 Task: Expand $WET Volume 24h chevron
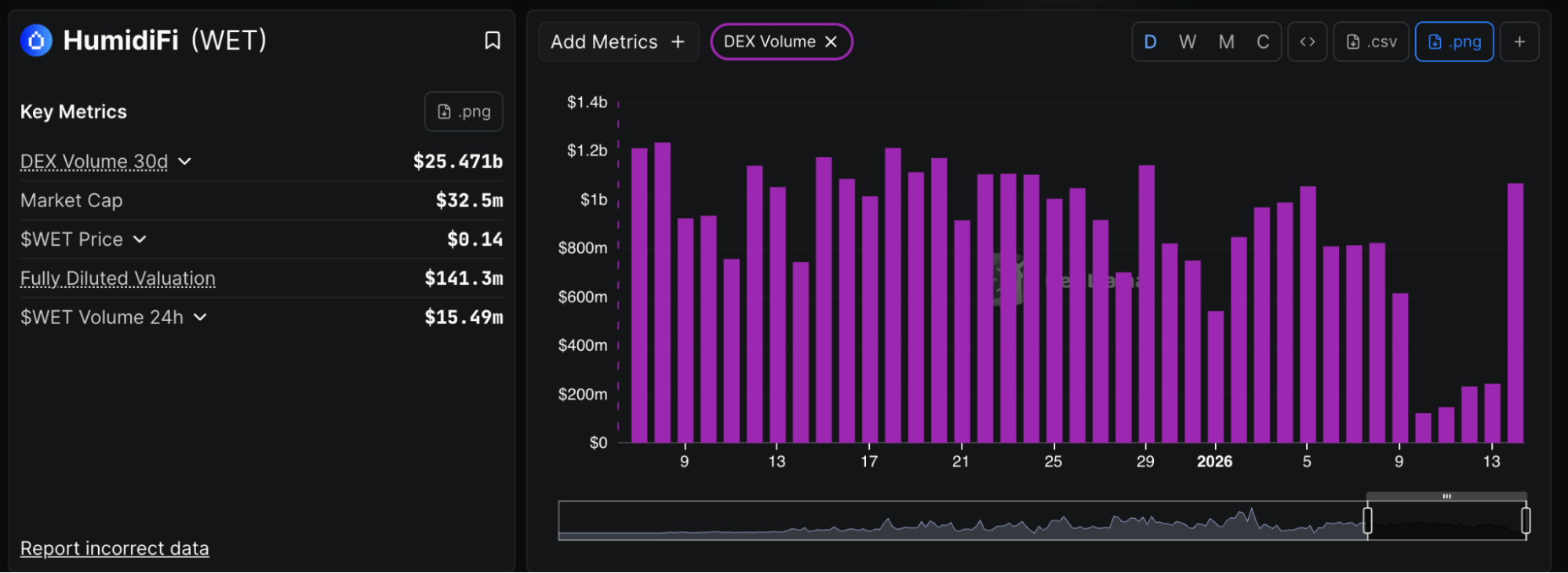(x=200, y=317)
